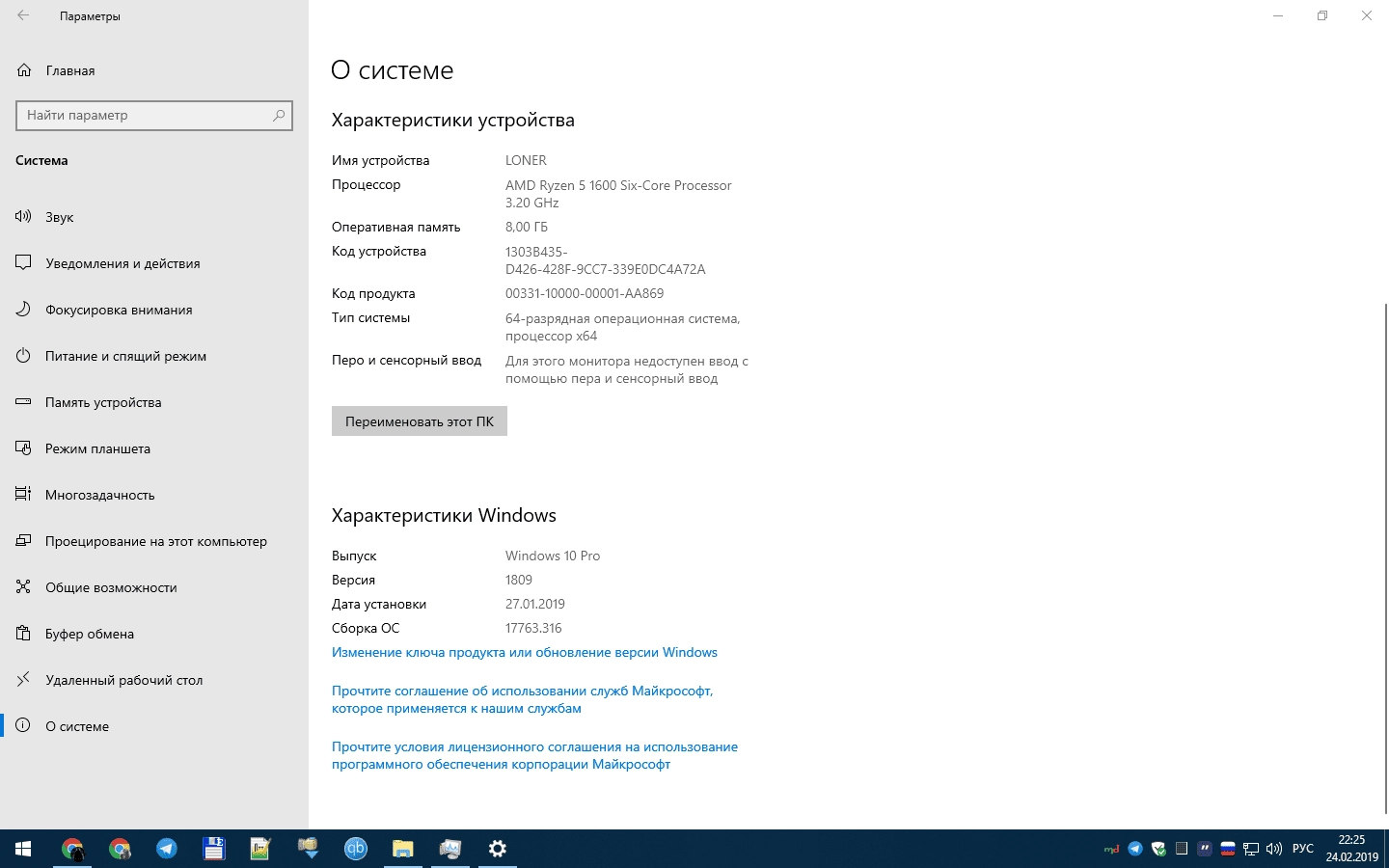Open Уведомления и действия settings
1389x868 pixels.
[154, 263]
